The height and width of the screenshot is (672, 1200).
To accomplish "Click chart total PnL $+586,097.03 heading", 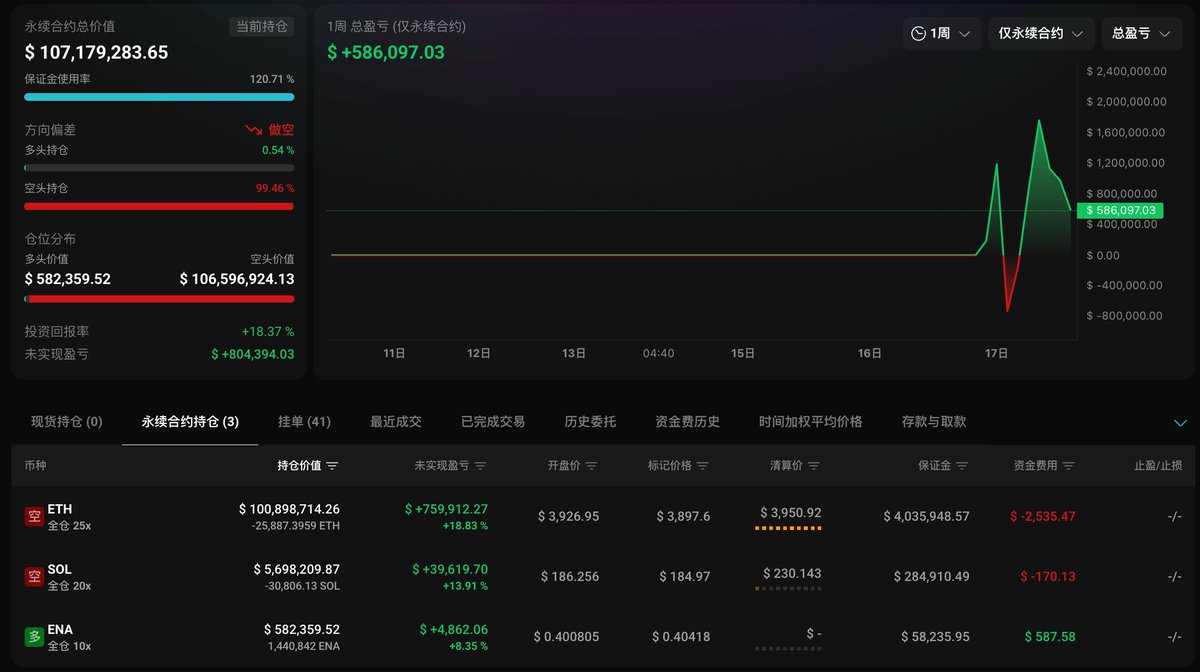I will [x=386, y=52].
